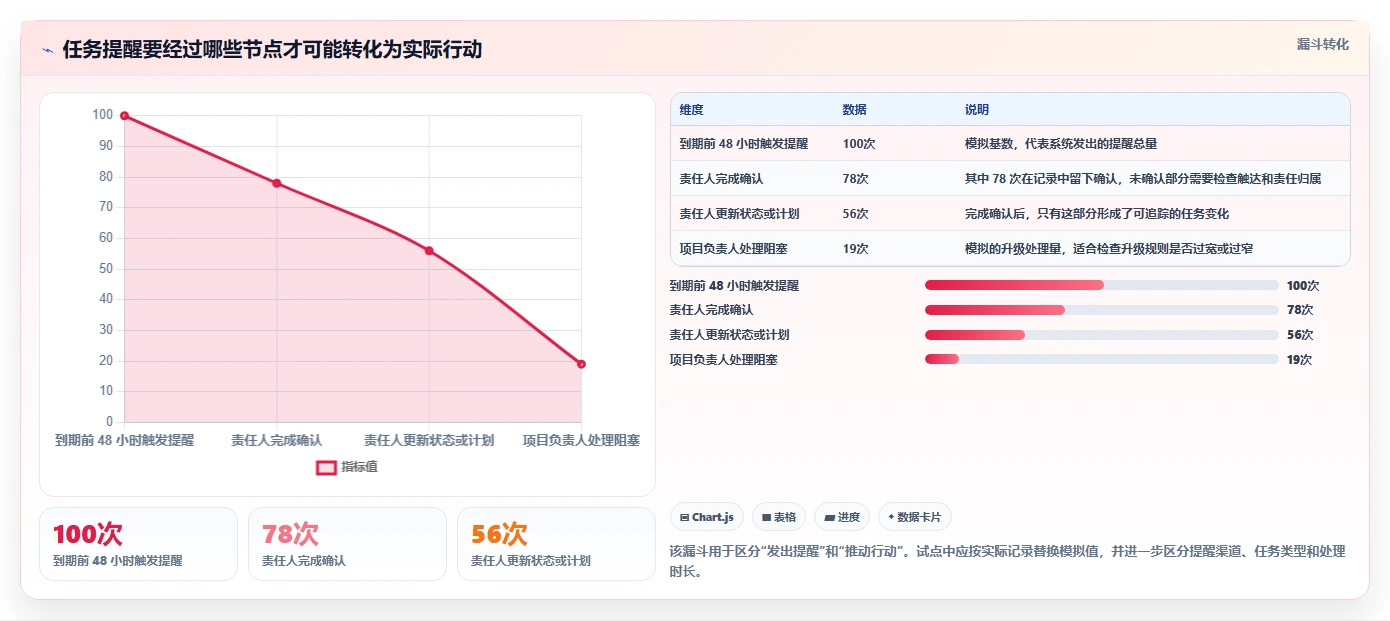Click the y-axis tick label 100
The height and width of the screenshot is (621, 1390).
point(103,115)
